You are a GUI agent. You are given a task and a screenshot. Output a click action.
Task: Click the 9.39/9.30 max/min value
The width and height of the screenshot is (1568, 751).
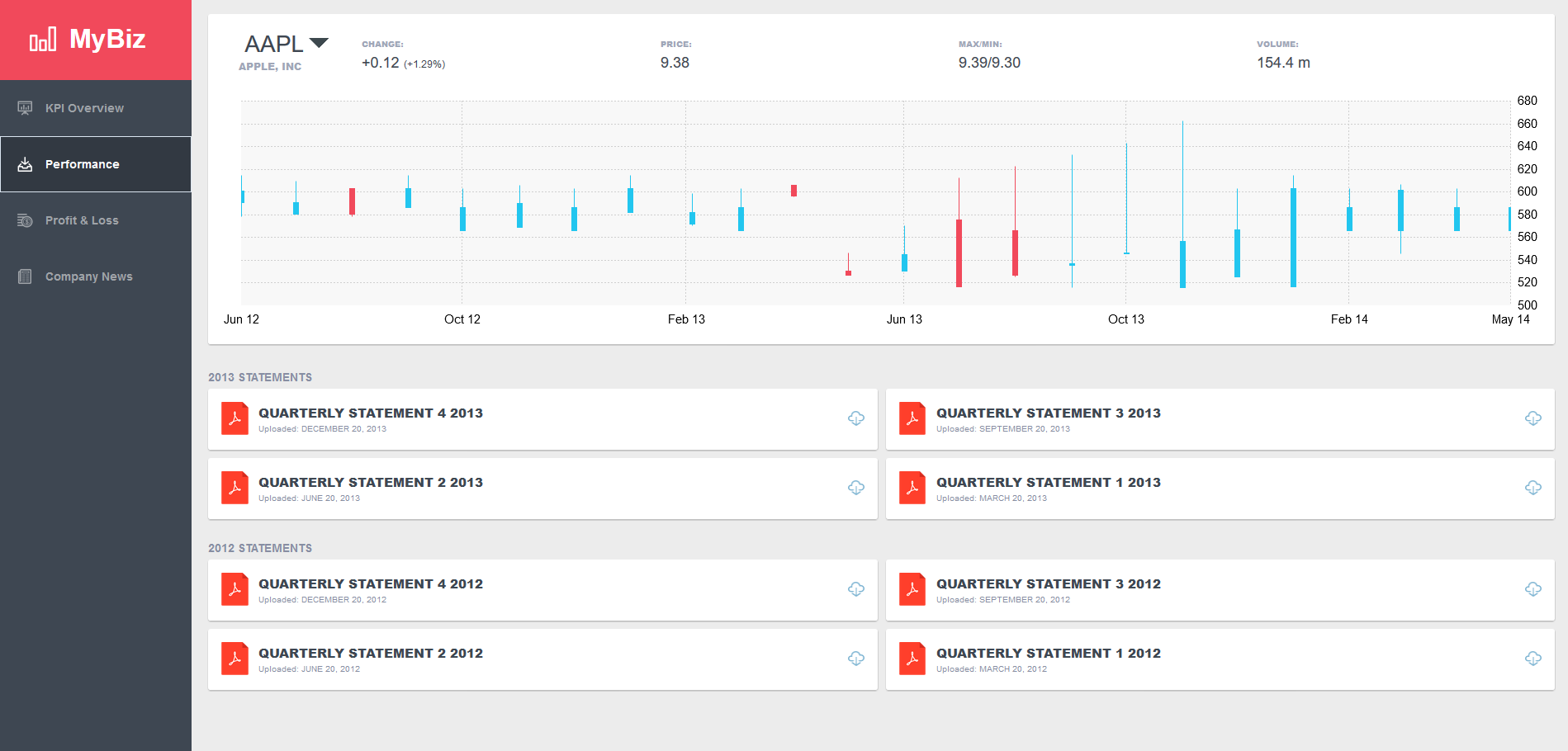pyautogui.click(x=989, y=63)
